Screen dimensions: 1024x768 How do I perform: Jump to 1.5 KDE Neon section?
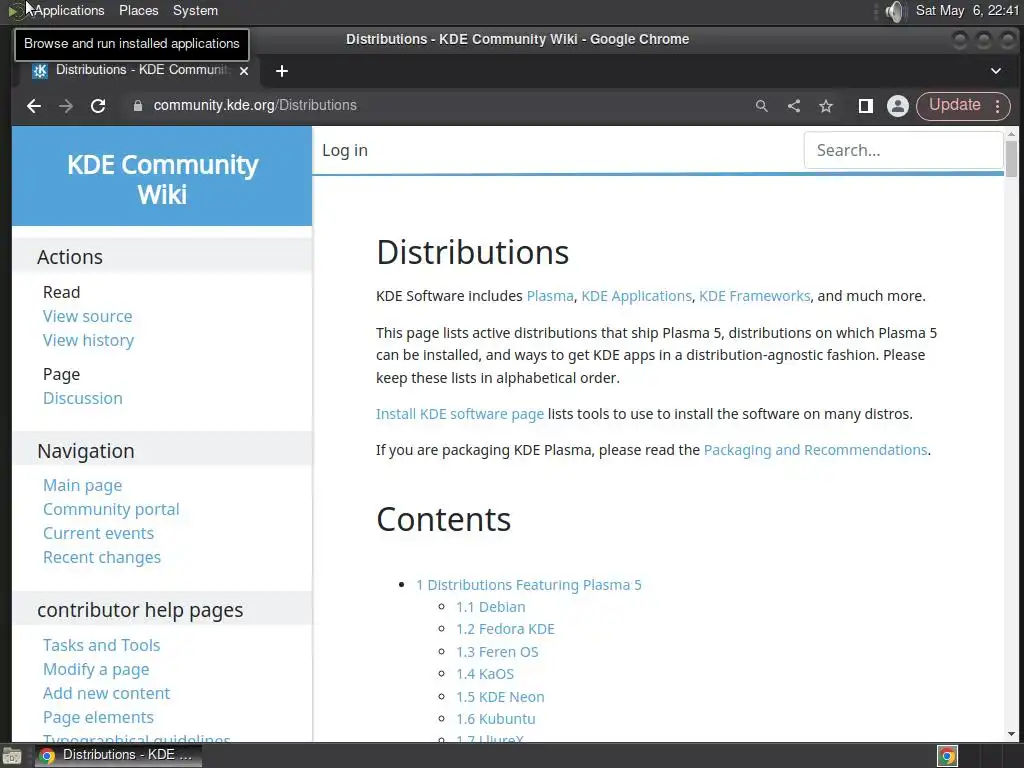pyautogui.click(x=500, y=697)
